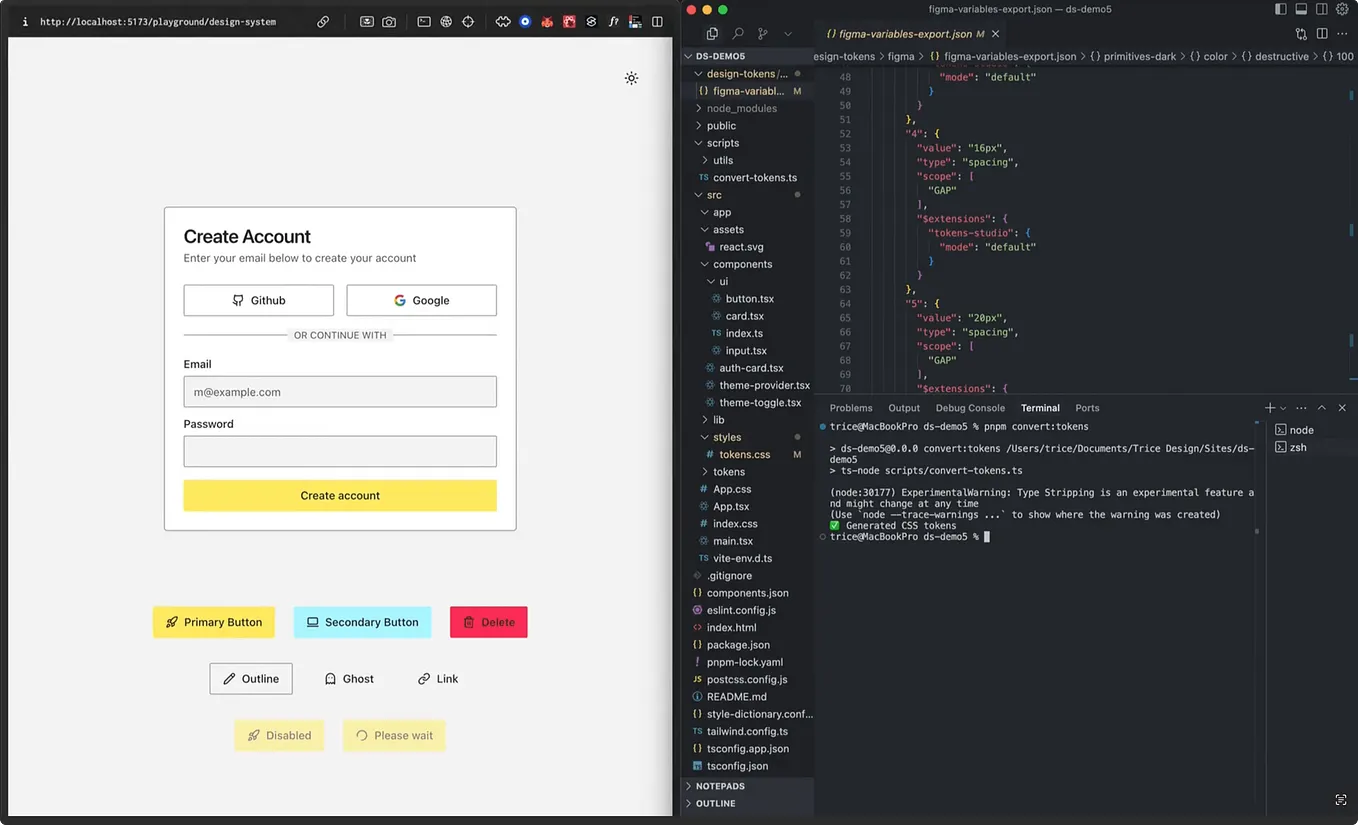Collapse the components folder
The image size is (1358, 825).
click(747, 264)
